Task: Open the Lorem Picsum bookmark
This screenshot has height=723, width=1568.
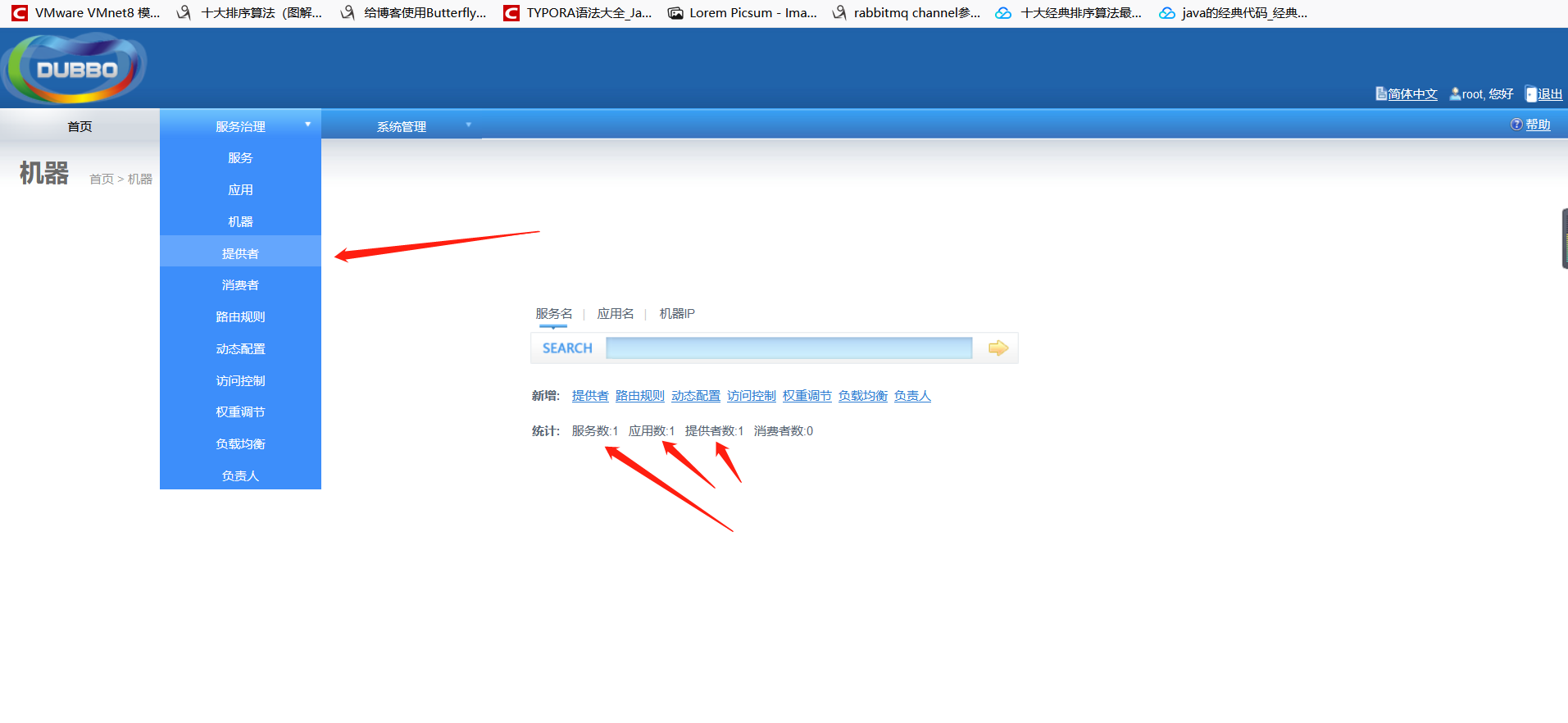Action: point(743,13)
